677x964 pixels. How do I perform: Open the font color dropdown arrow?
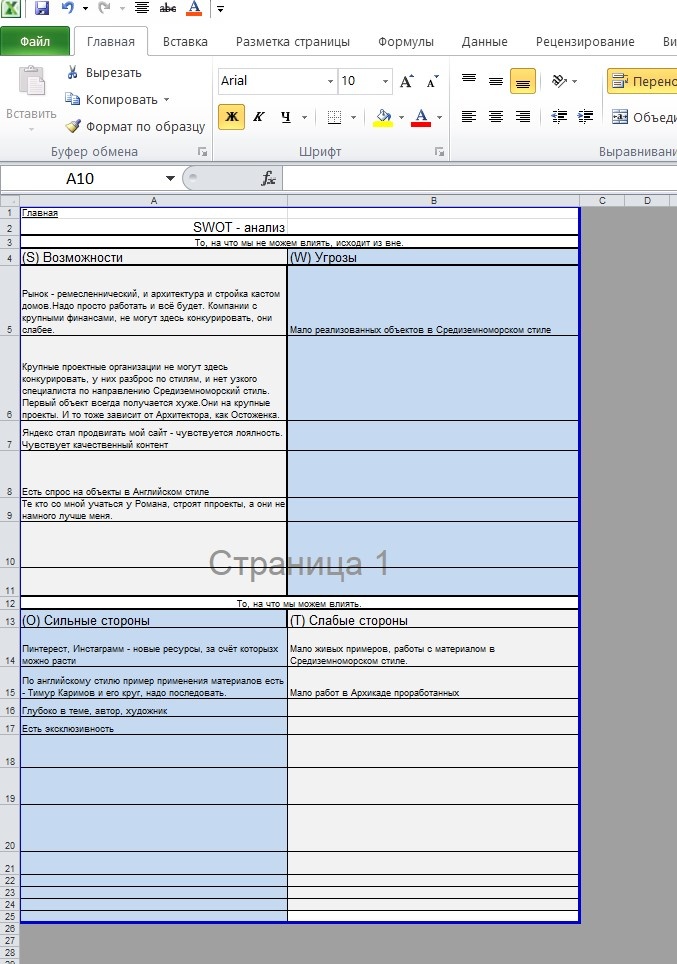(440, 117)
